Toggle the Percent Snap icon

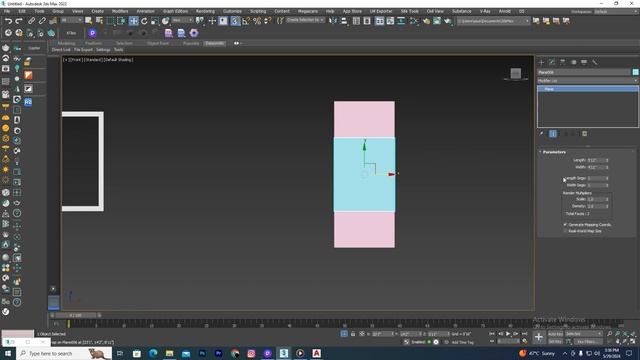coord(257,21)
